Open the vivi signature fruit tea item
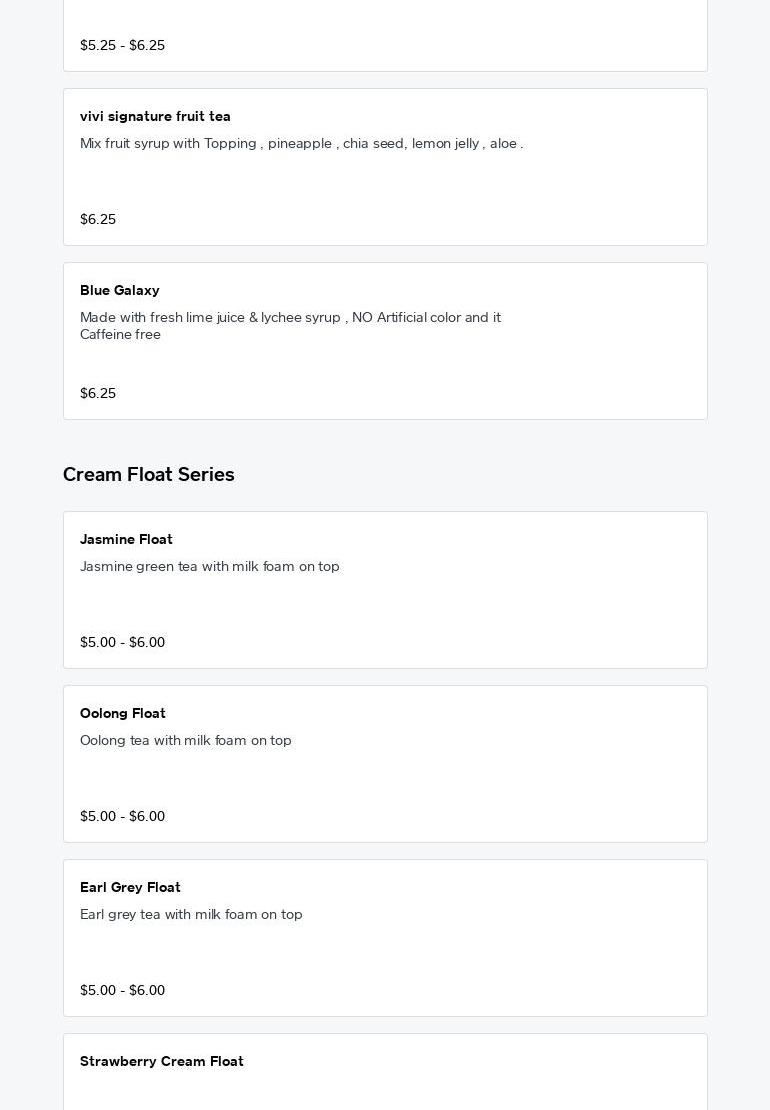 coord(155,117)
